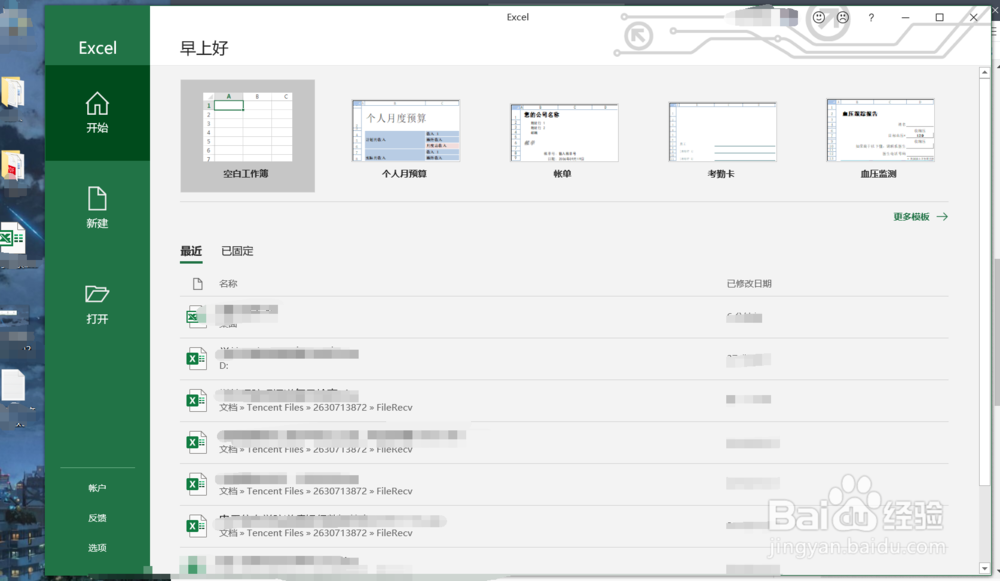Click the document icon beside the 名称 column header

coord(197,283)
